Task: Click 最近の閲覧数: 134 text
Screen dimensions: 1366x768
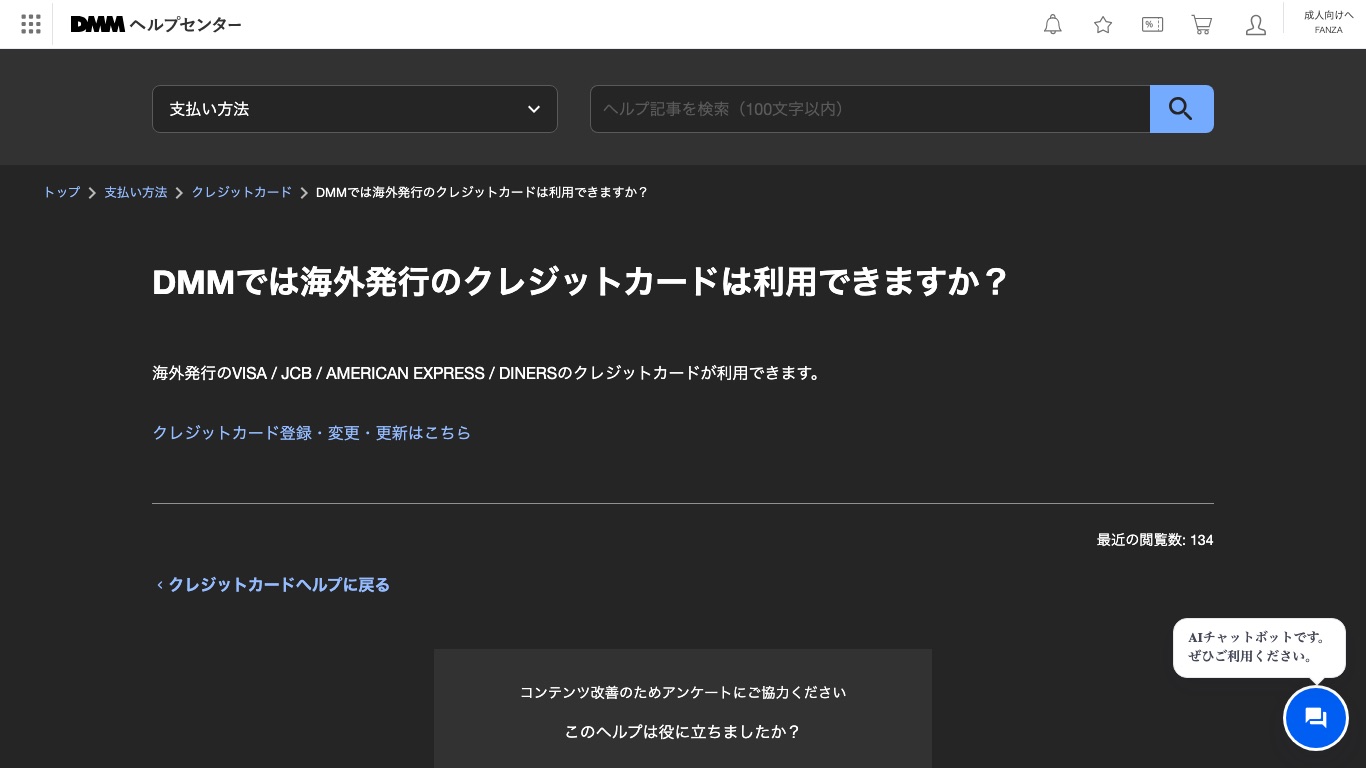Action: [1155, 540]
